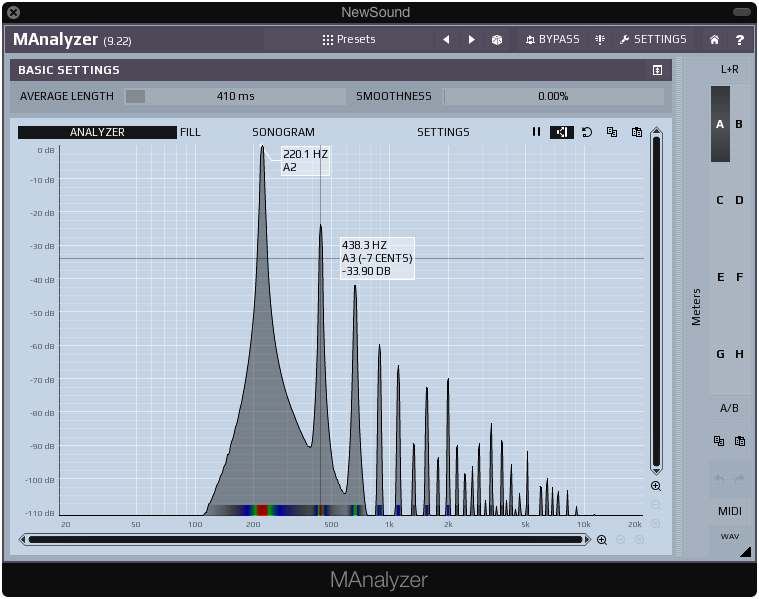Paste analyzer graph icon

[x=637, y=132]
